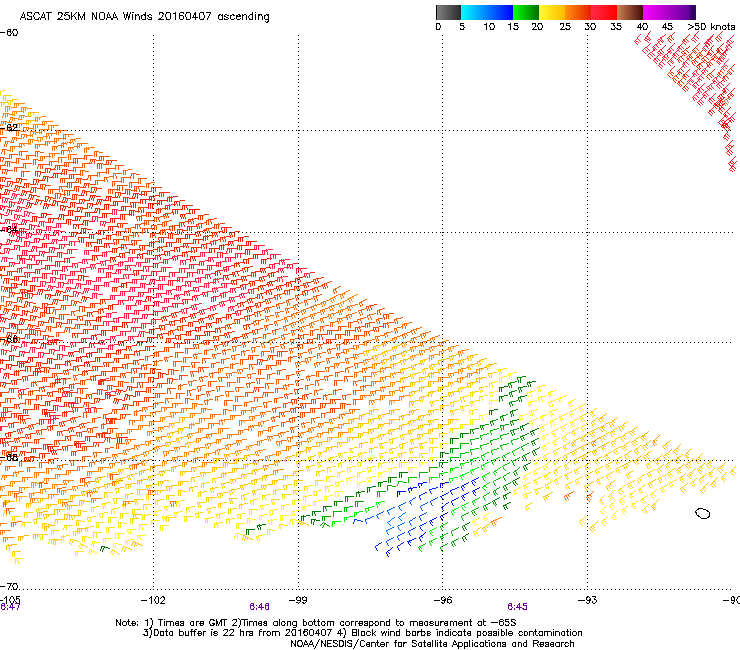Screen dimensions: 740x650
Task: Pick the magenta 40–45 knot legend segment
Action: click(x=656, y=12)
